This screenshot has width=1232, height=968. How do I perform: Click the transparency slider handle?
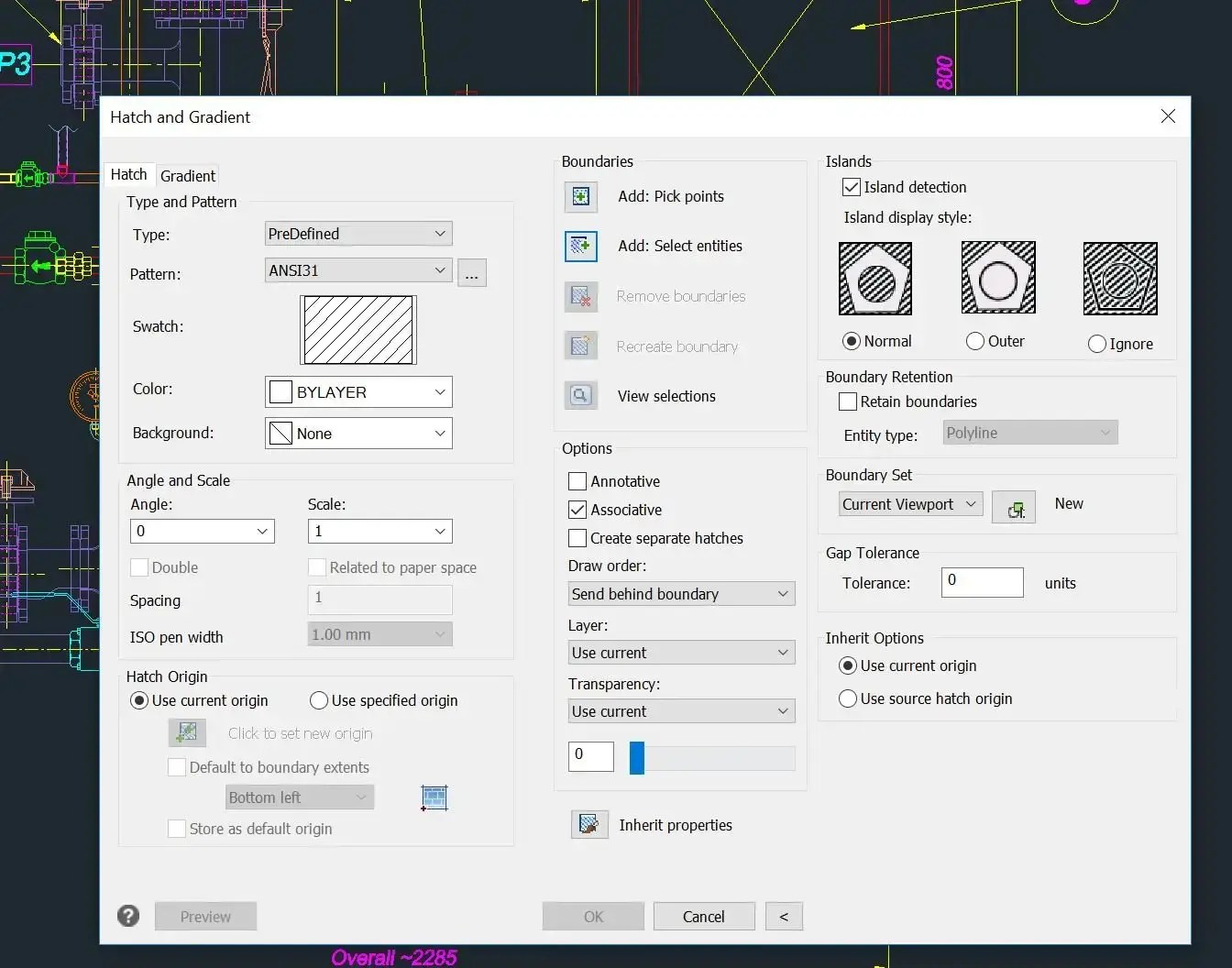(x=637, y=758)
